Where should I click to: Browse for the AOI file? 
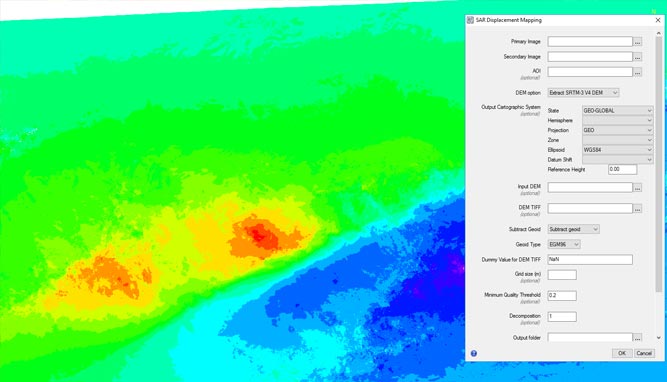click(x=637, y=72)
